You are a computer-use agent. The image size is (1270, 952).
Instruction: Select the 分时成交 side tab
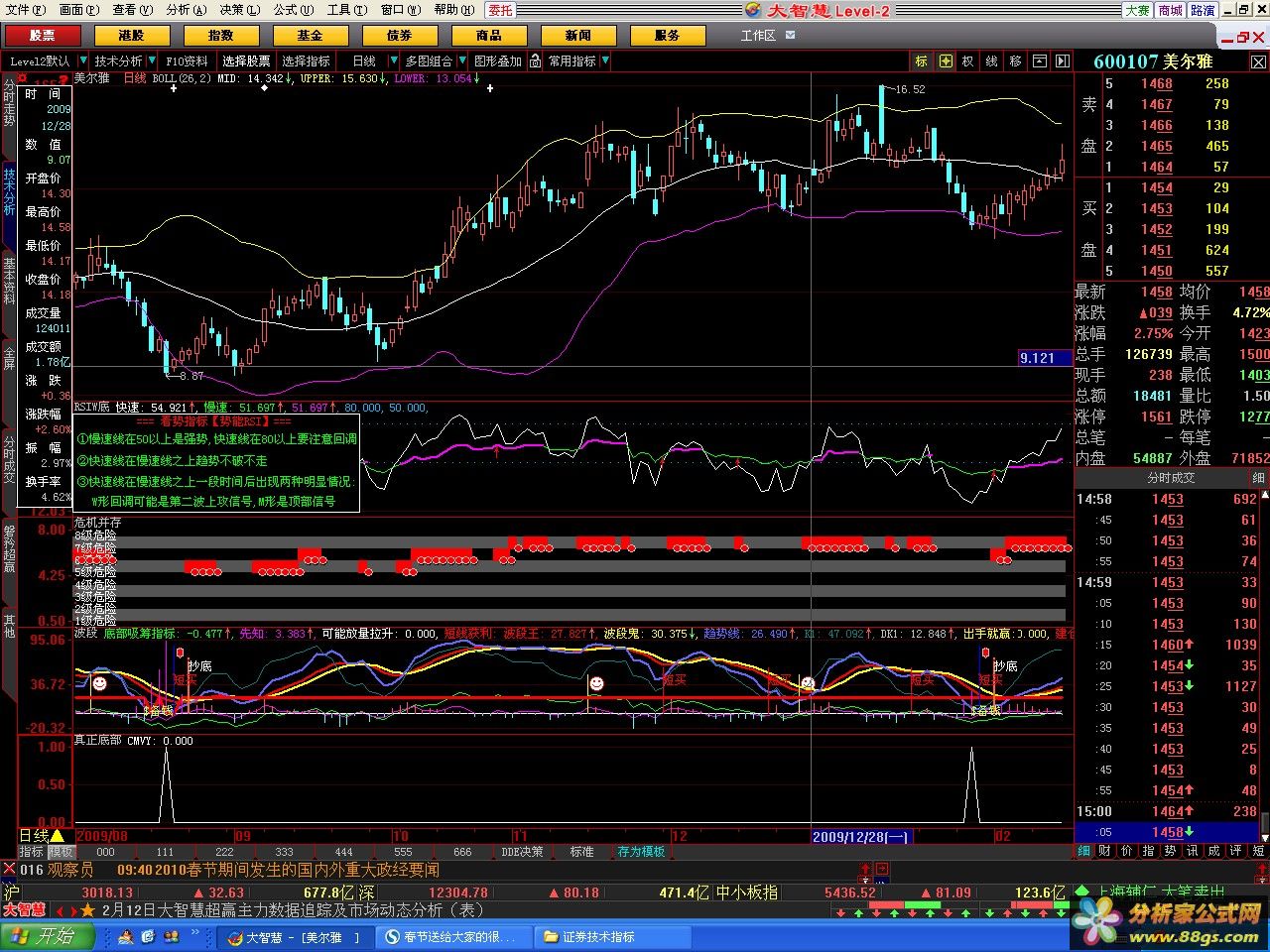[x=9, y=459]
